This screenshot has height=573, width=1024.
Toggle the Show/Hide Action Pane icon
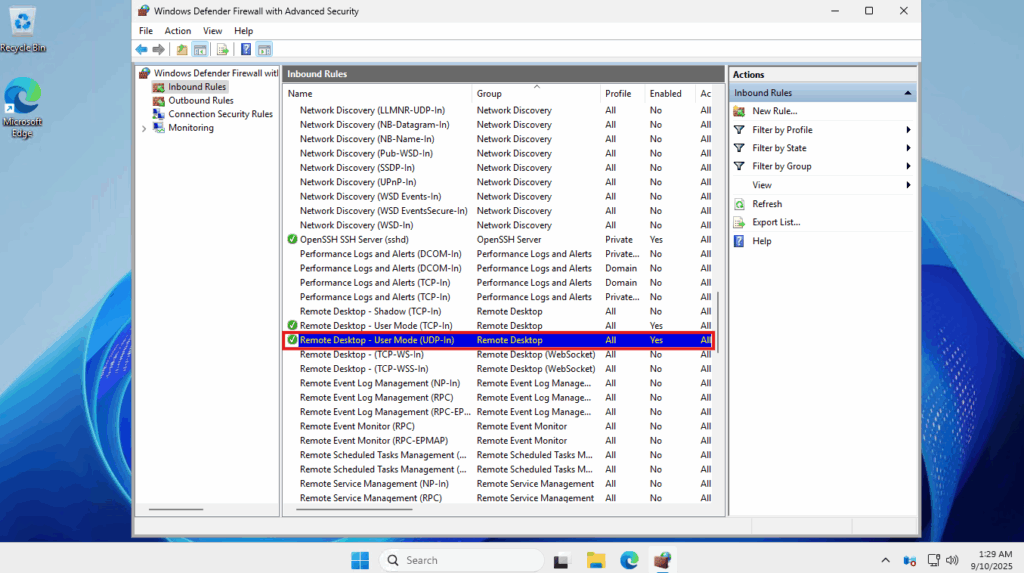(x=264, y=49)
